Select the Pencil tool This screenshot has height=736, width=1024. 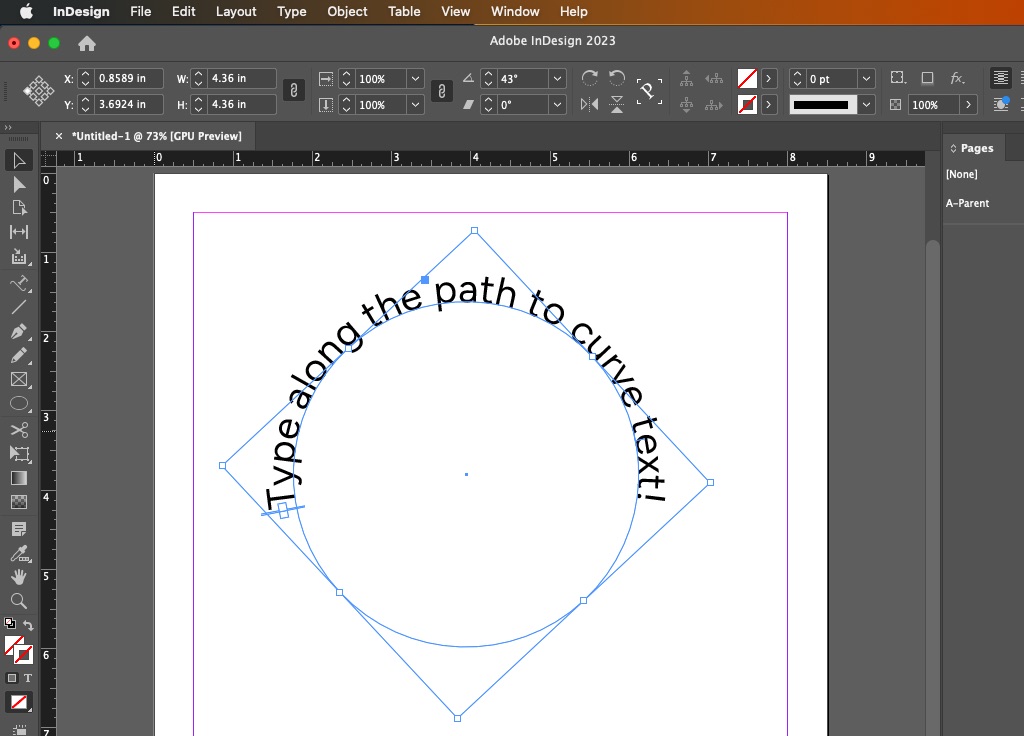click(19, 355)
